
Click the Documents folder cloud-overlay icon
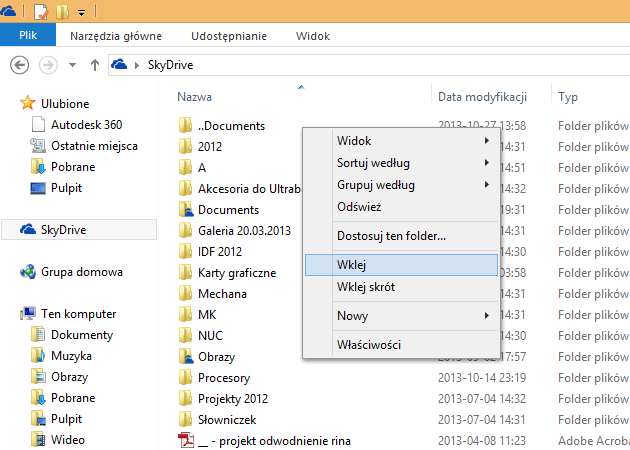coord(186,209)
